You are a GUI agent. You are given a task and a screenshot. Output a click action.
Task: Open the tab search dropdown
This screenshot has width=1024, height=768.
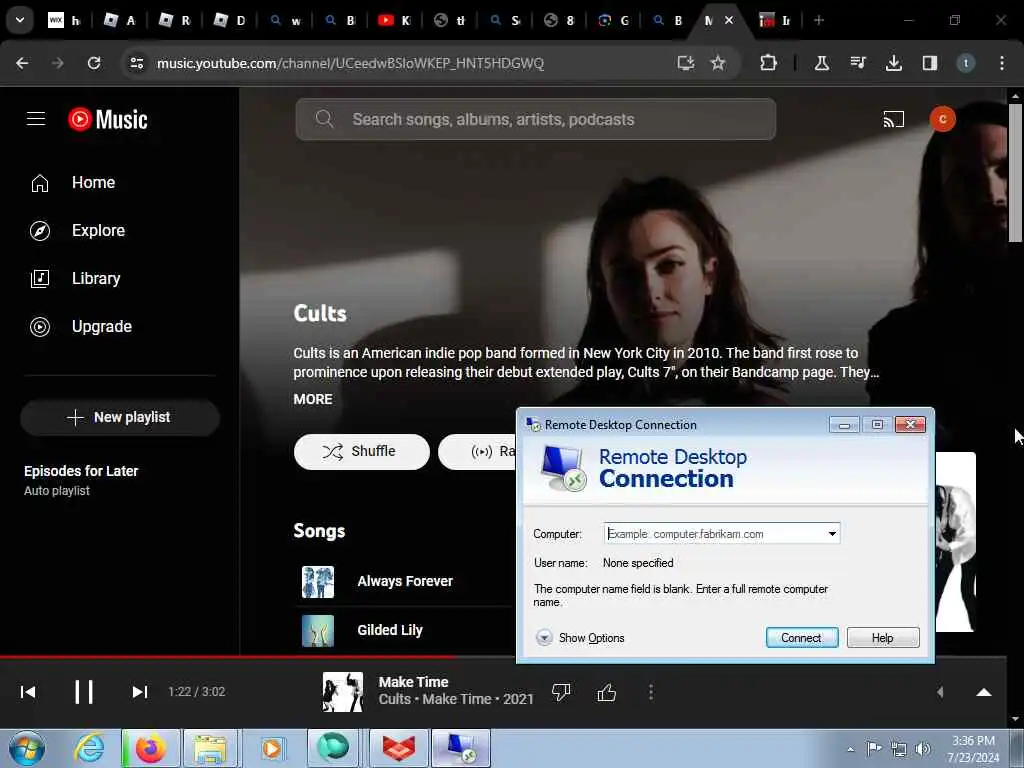click(20, 20)
